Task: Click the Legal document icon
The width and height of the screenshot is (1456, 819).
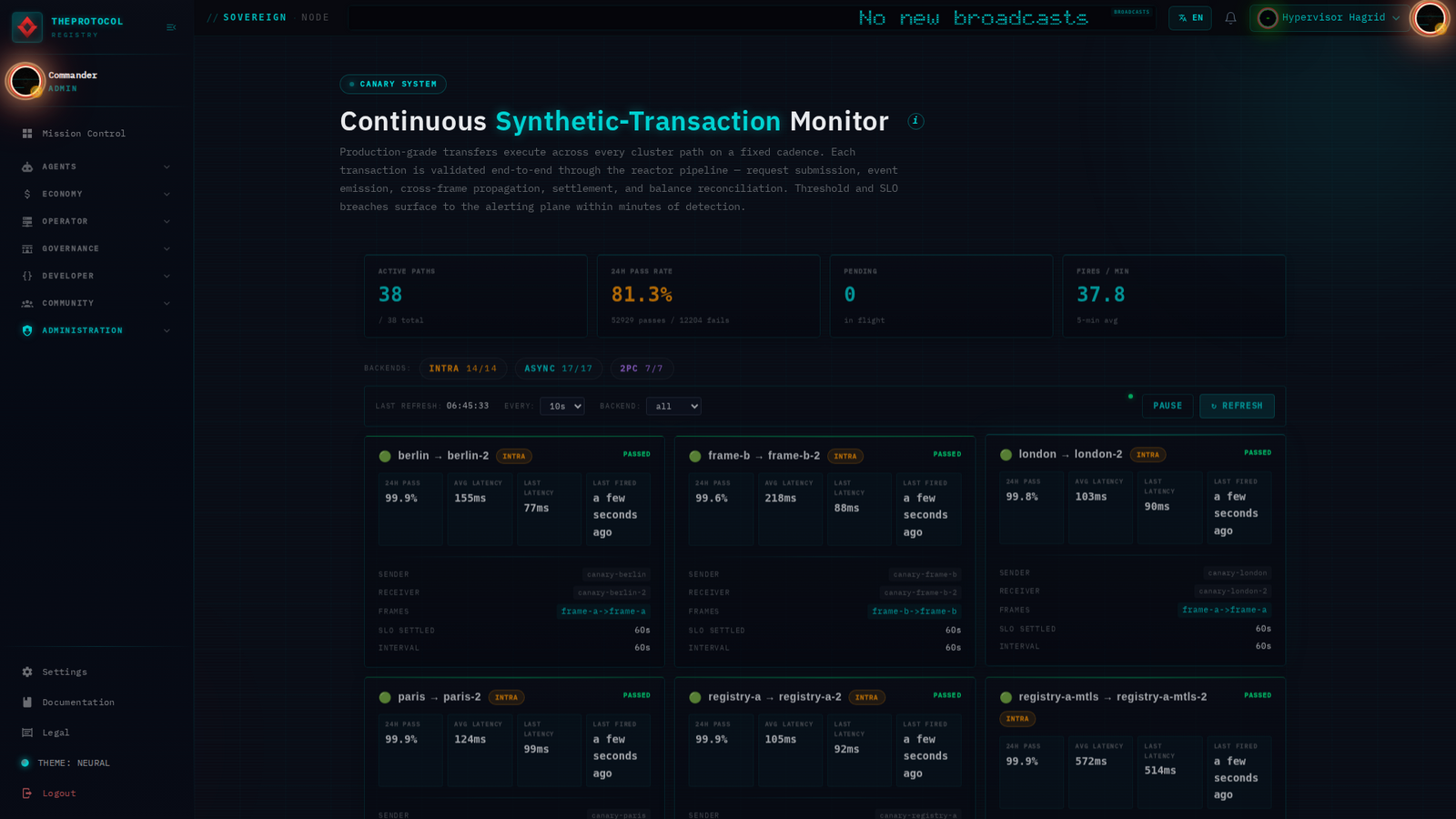Action: pos(27,733)
